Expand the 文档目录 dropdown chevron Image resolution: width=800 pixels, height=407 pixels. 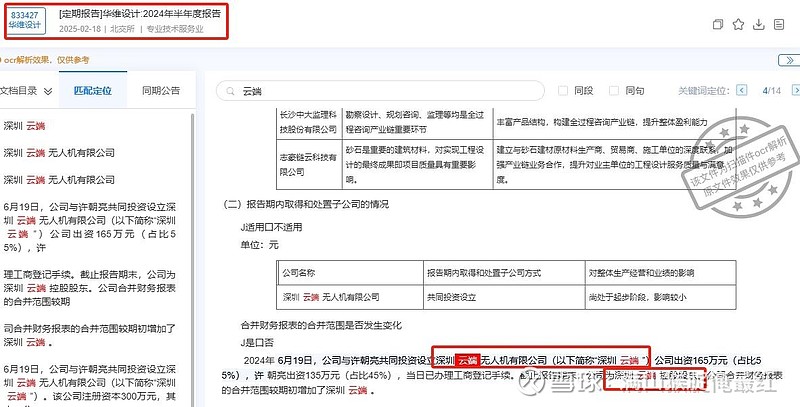click(x=48, y=92)
